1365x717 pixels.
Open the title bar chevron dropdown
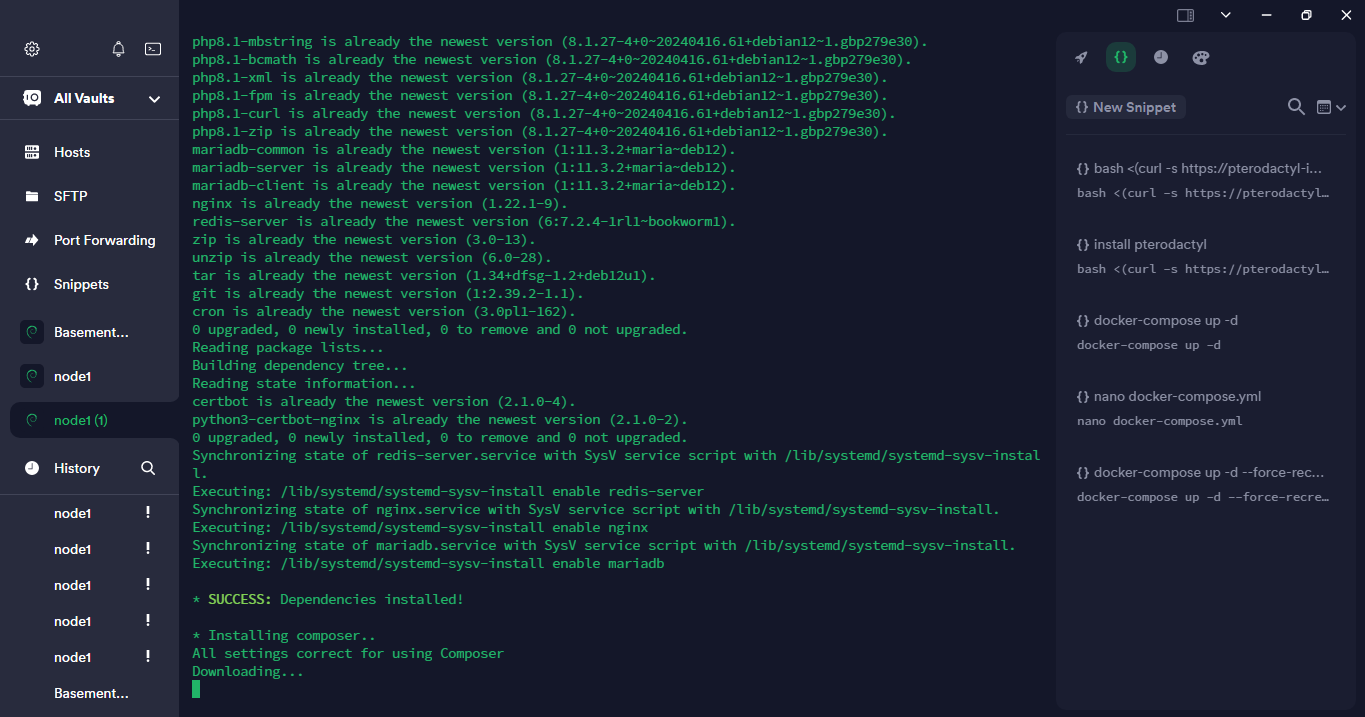click(x=1225, y=15)
